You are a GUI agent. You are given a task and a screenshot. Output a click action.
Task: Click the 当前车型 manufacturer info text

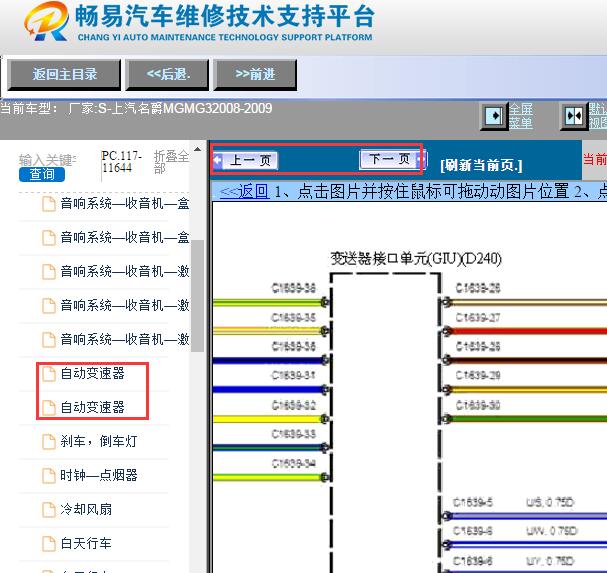pyautogui.click(x=136, y=108)
